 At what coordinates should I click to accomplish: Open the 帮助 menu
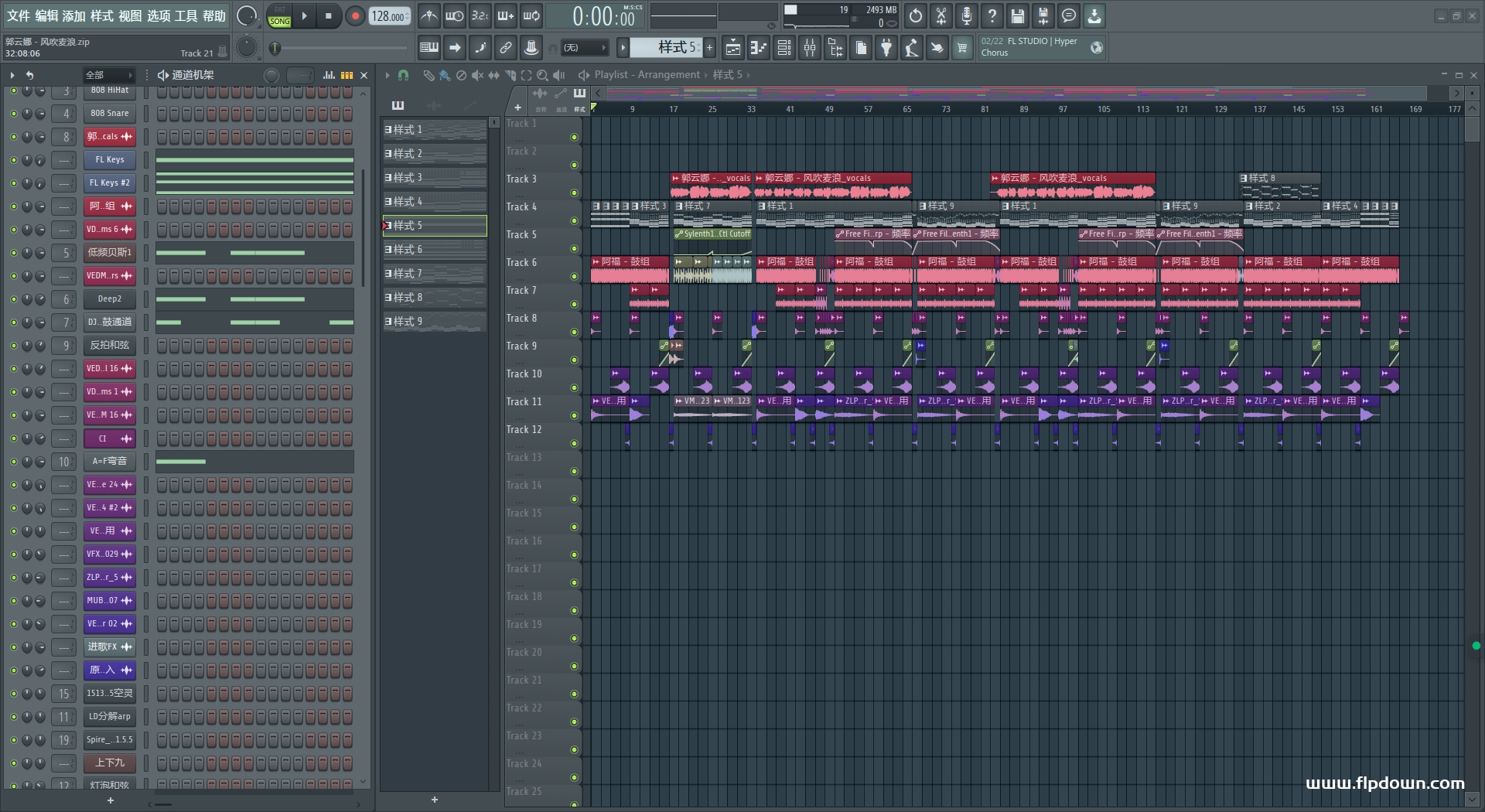214,15
